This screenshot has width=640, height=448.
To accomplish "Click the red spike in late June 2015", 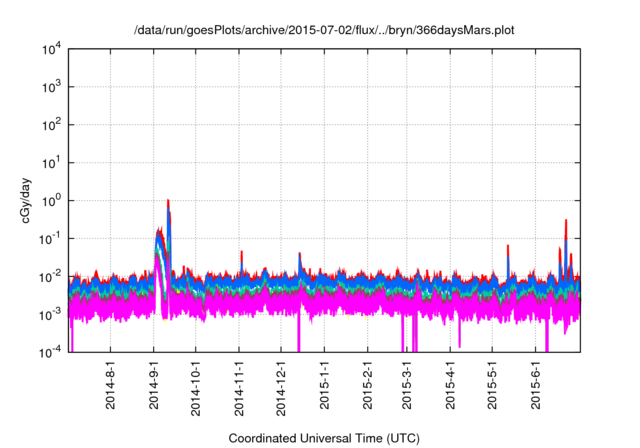I will [566, 222].
